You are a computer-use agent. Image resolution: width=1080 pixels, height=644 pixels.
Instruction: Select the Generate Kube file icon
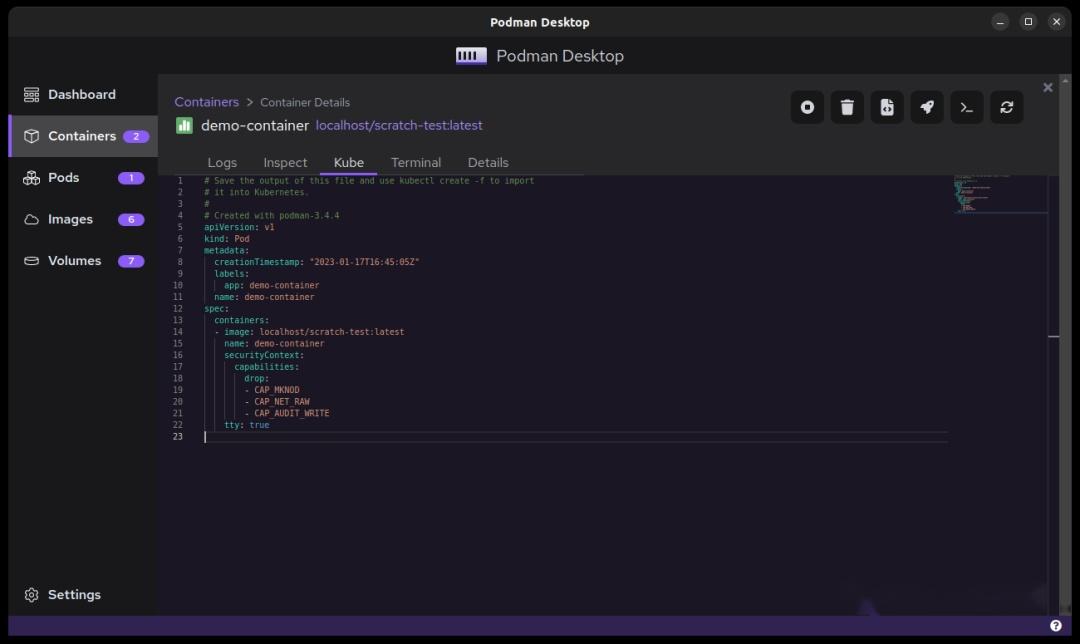point(887,107)
